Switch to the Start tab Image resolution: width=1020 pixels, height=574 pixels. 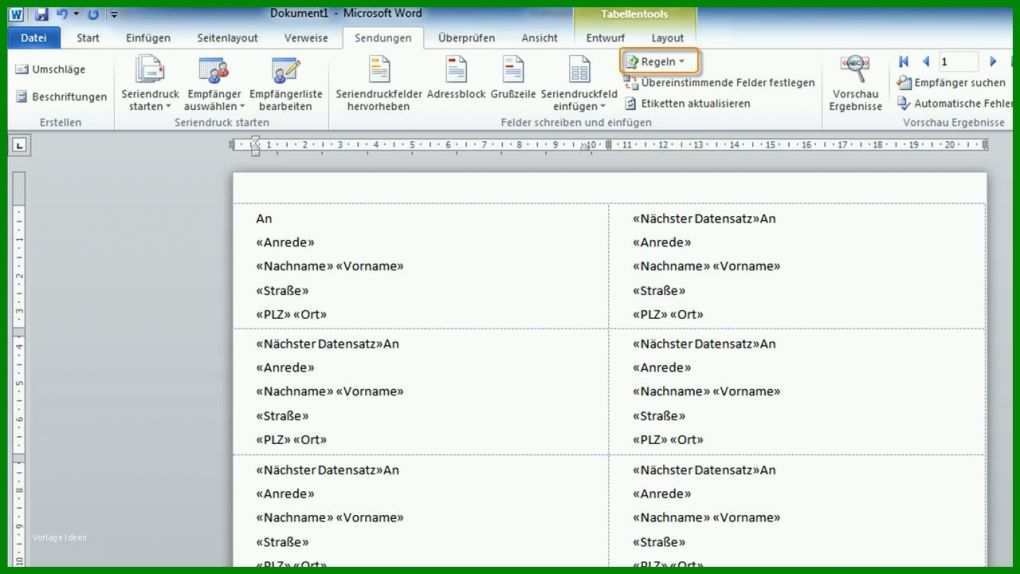click(88, 38)
